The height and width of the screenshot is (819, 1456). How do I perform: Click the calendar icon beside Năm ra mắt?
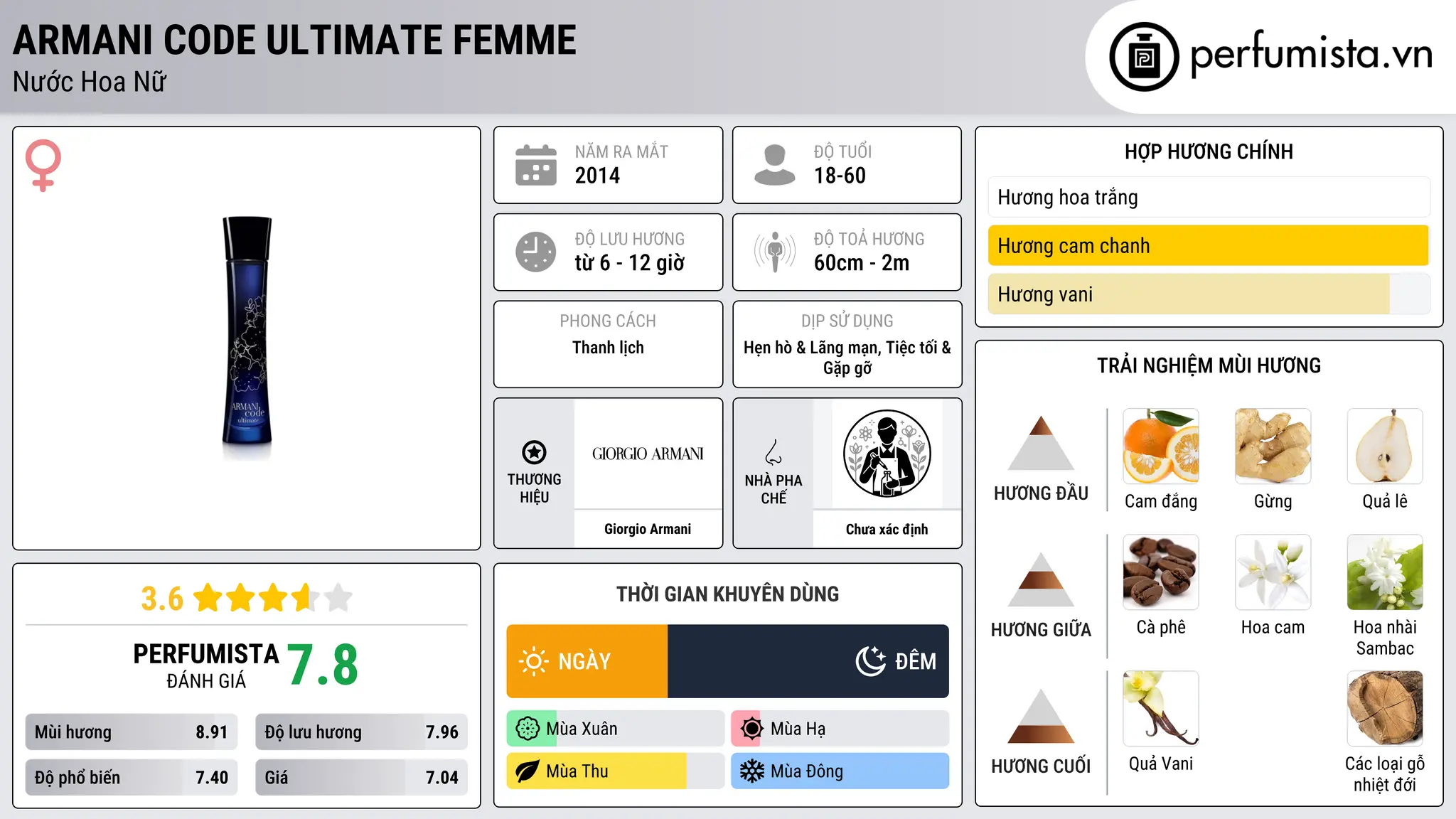click(x=536, y=165)
